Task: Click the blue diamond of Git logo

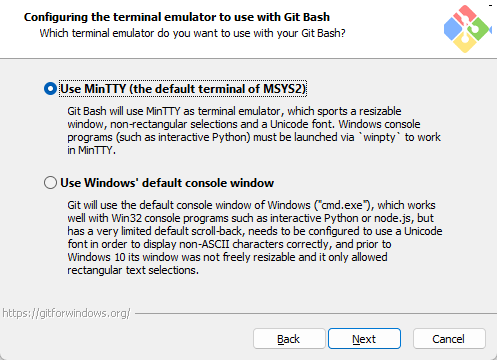Action: (453, 29)
